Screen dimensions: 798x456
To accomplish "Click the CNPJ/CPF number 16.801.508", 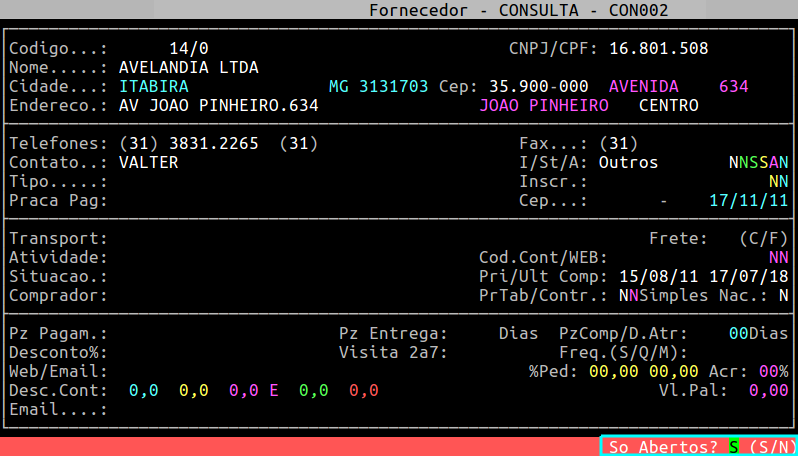I will pyautogui.click(x=659, y=48).
